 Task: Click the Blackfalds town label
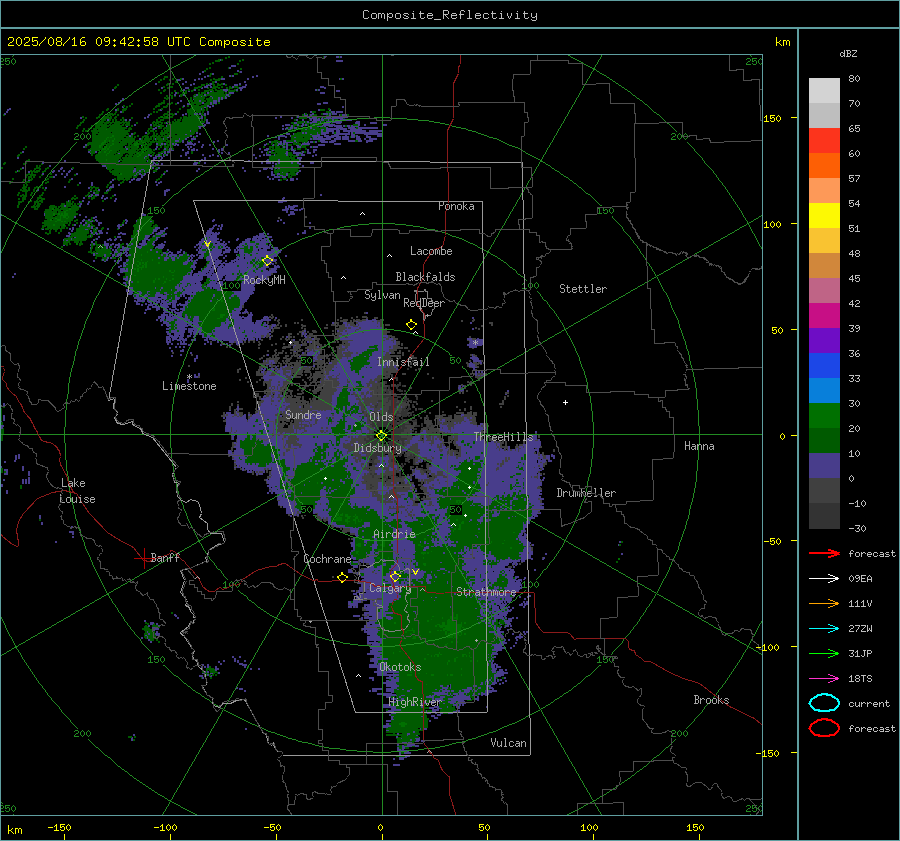tap(425, 277)
